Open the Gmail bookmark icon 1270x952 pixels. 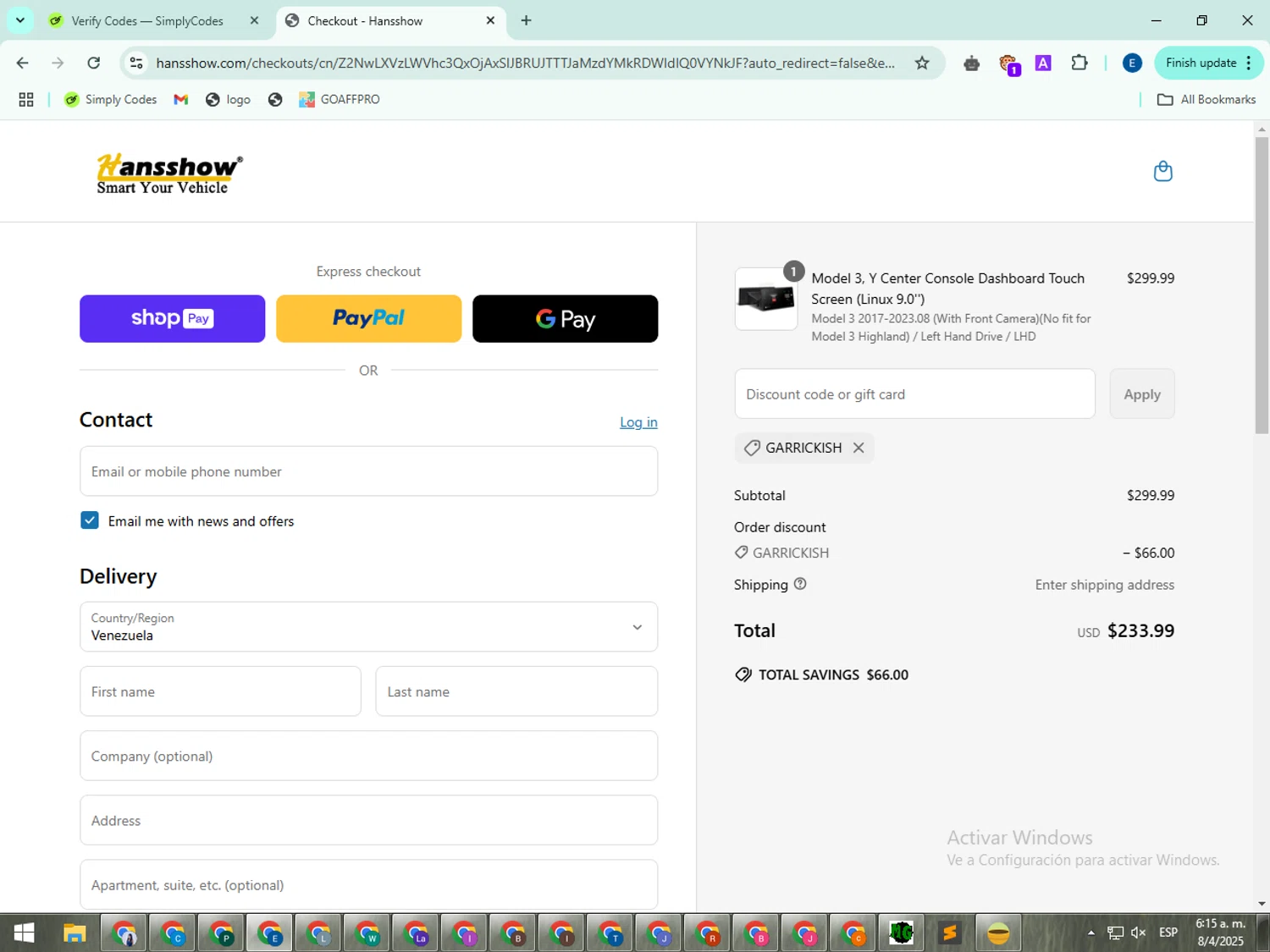tap(180, 99)
